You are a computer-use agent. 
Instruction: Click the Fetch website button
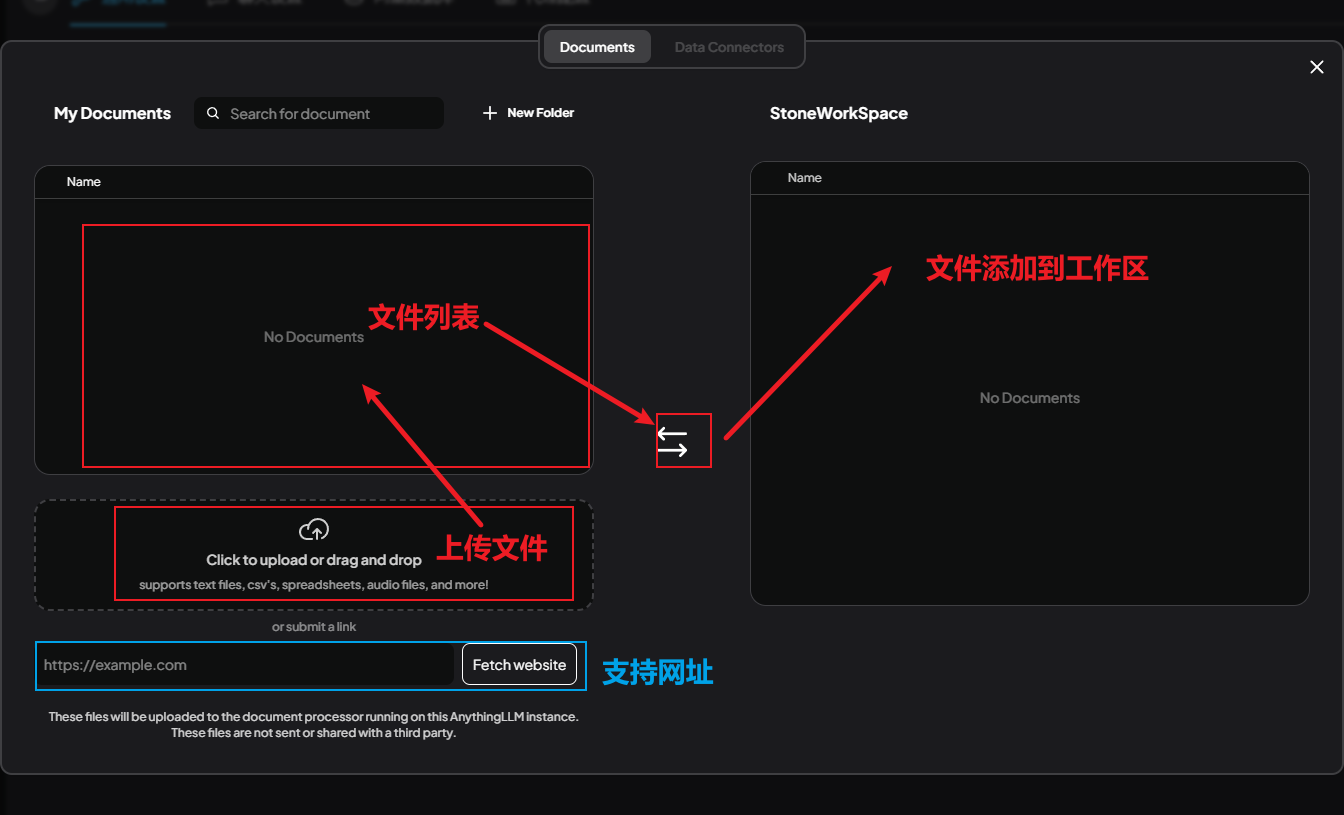[519, 665]
